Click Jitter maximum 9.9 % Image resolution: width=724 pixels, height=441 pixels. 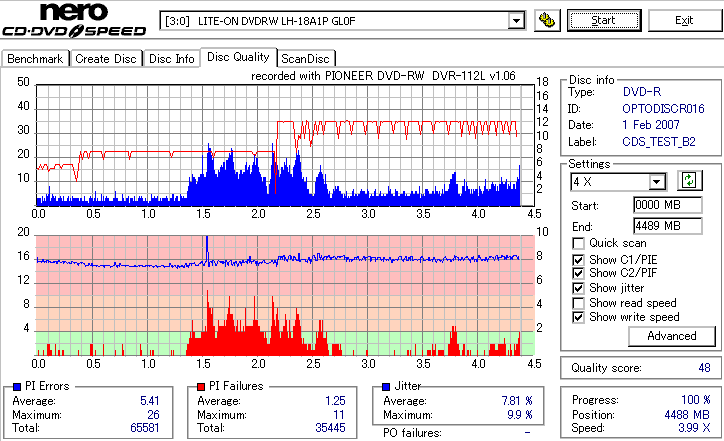click(520, 415)
